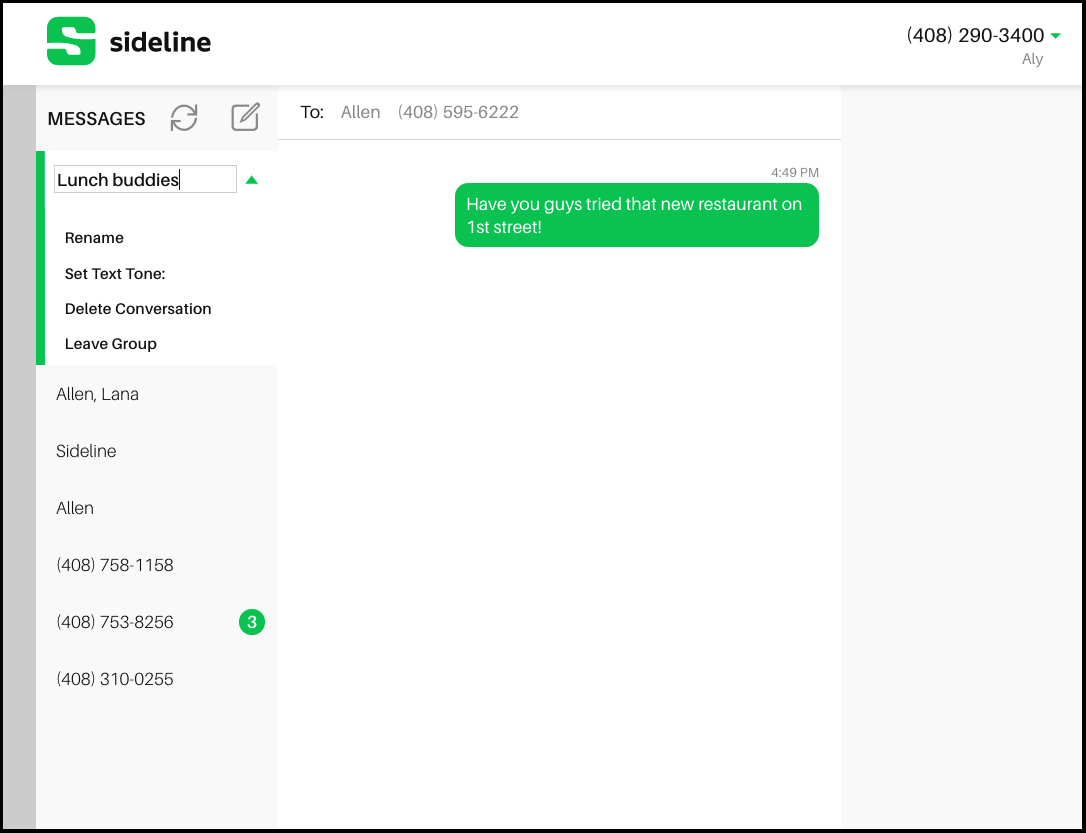1086x833 pixels.
Task: Open the Sideline conversation
Action: point(157,451)
